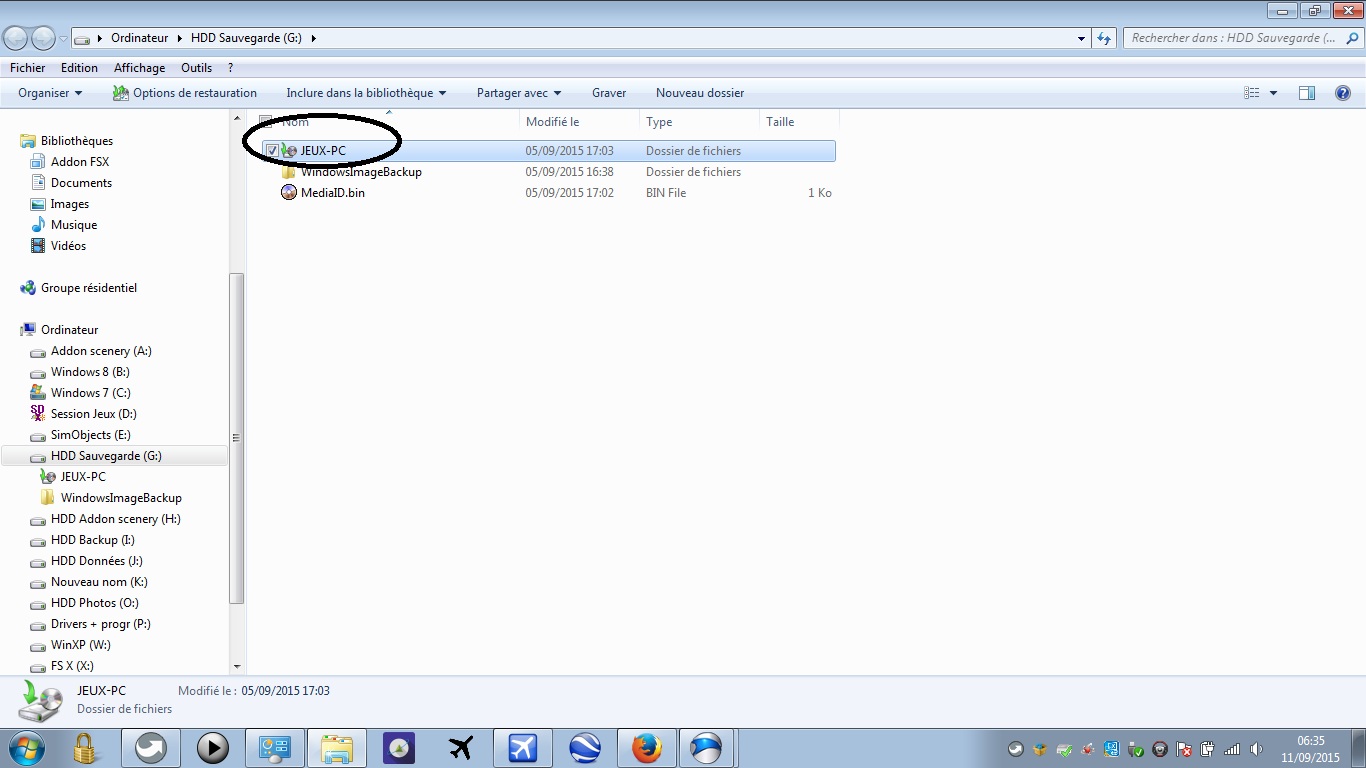Image resolution: width=1366 pixels, height=768 pixels.
Task: Select Windows 7 (C:) in navigation tree
Action: 90,393
